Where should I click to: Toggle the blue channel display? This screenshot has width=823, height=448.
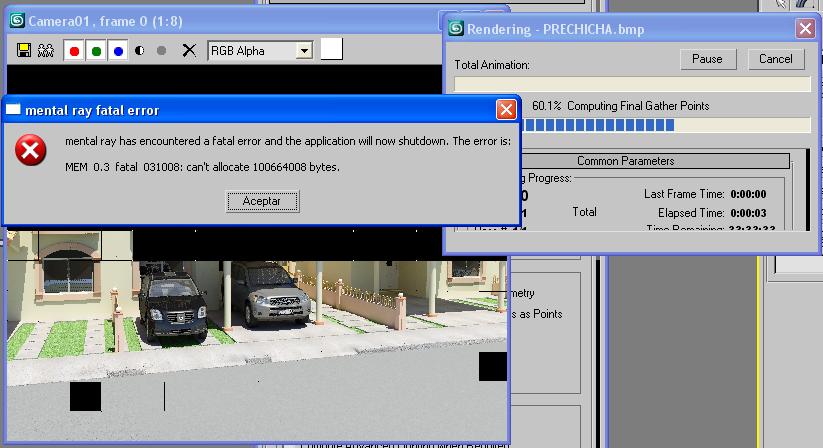click(118, 51)
